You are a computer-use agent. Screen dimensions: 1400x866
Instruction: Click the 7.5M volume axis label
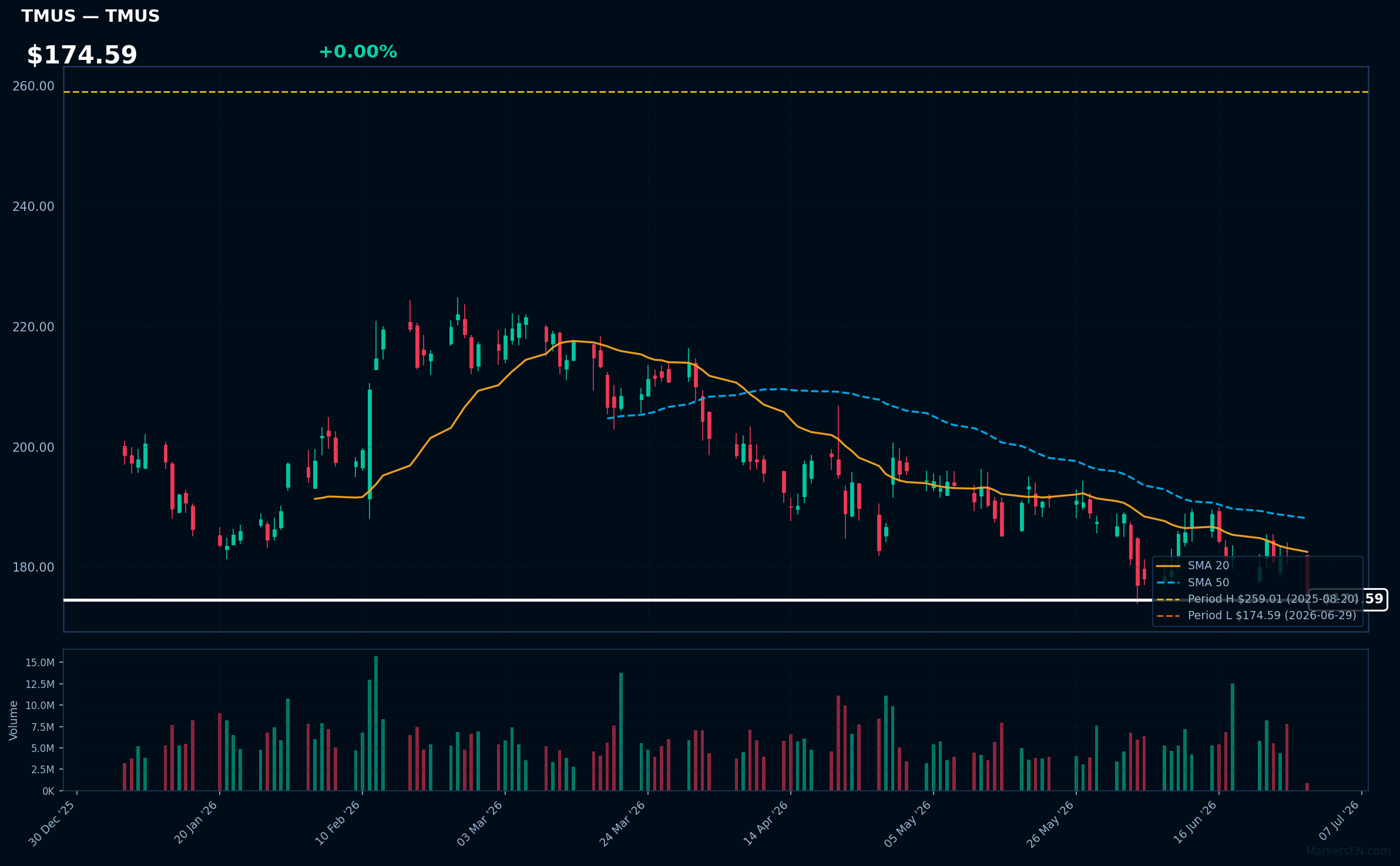[x=43, y=727]
